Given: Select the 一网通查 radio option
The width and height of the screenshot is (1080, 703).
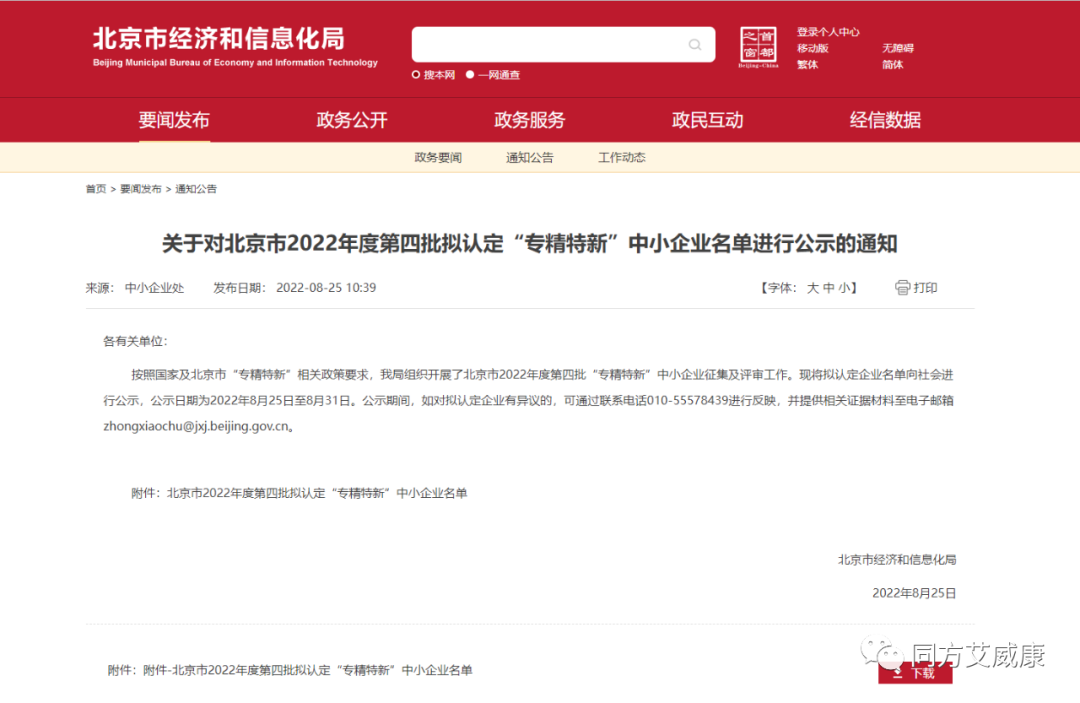Looking at the screenshot, I should point(470,75).
